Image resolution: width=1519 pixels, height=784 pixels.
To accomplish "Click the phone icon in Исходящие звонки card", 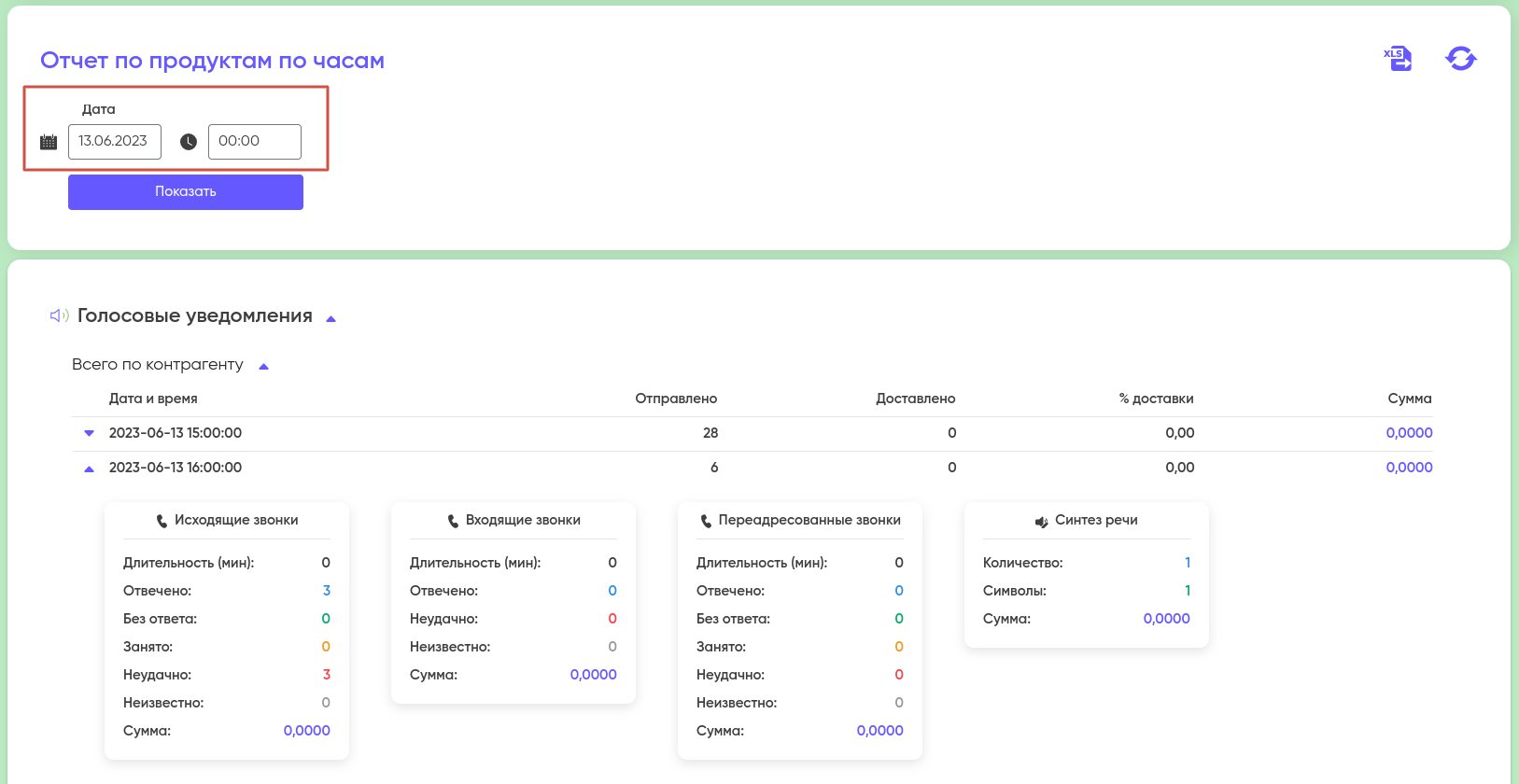I will point(162,521).
